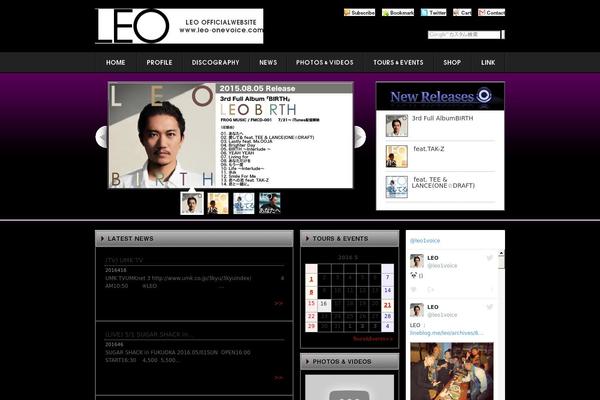Select calendar day 21
The image size is (600, 400).
388,305
